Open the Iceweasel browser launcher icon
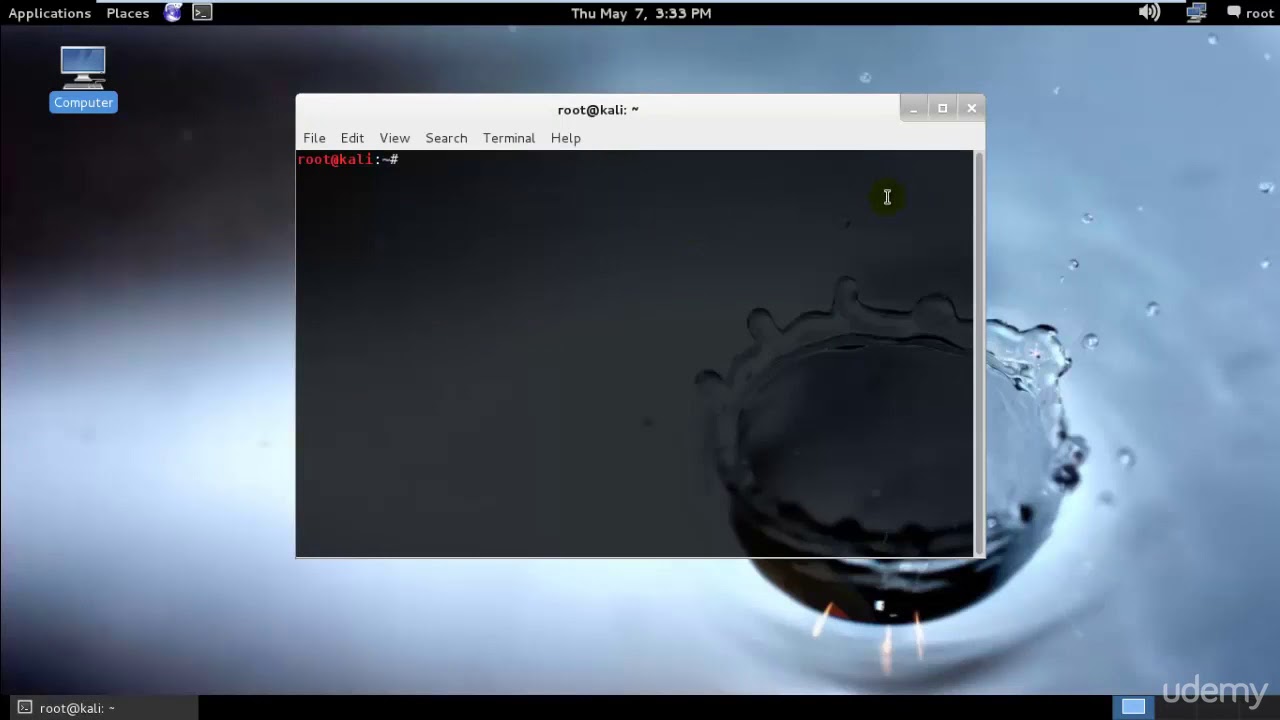Viewport: 1280px width, 720px height. point(173,13)
